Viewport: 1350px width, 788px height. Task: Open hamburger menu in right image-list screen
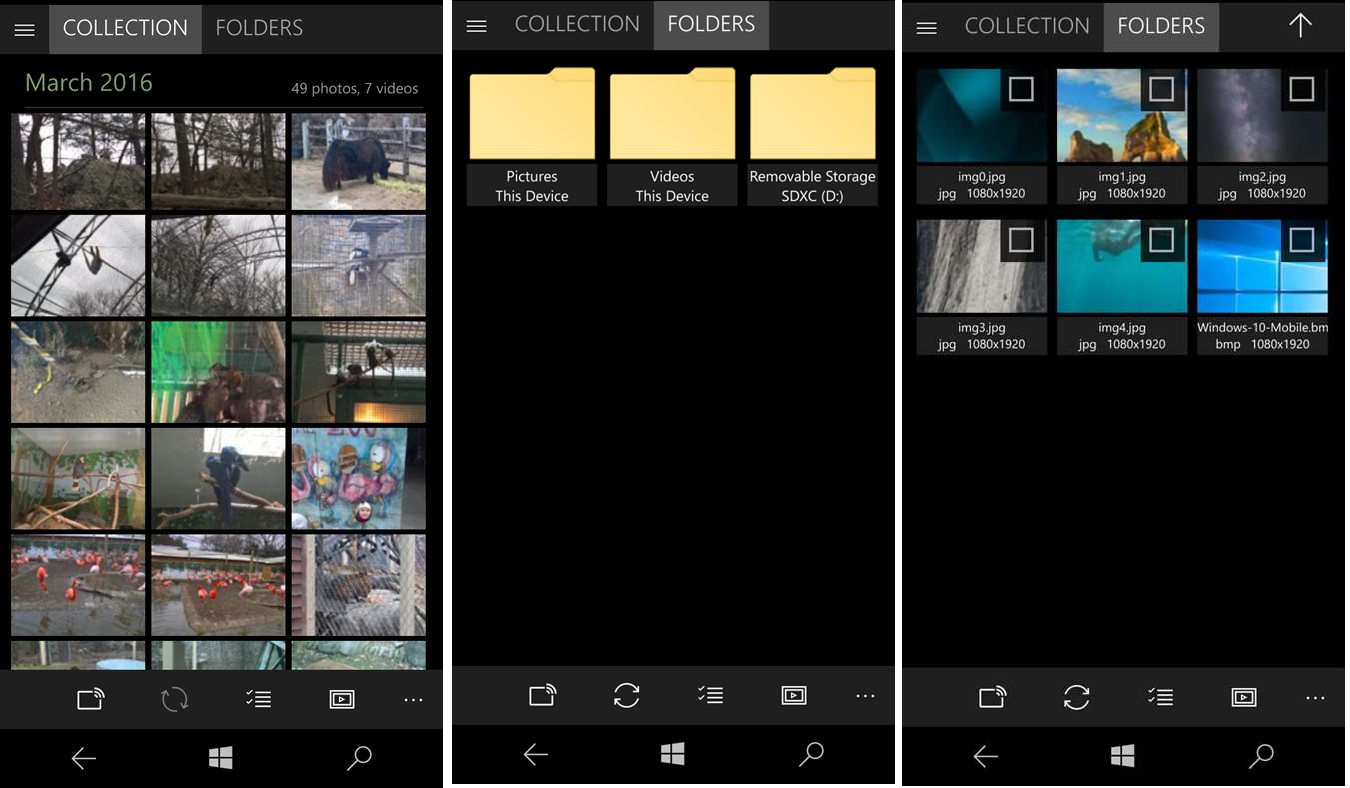coord(927,28)
